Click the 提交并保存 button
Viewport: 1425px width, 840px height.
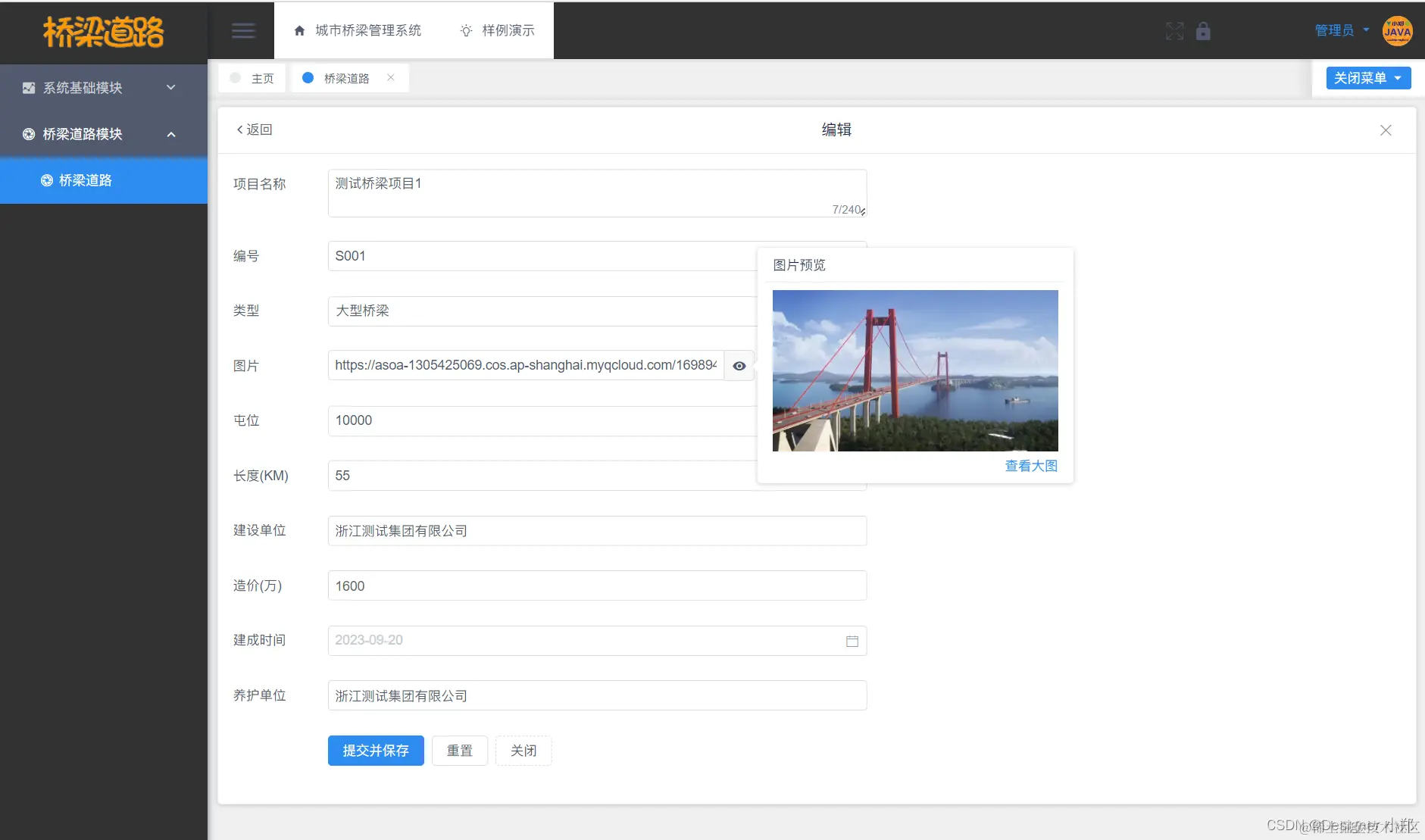(376, 751)
